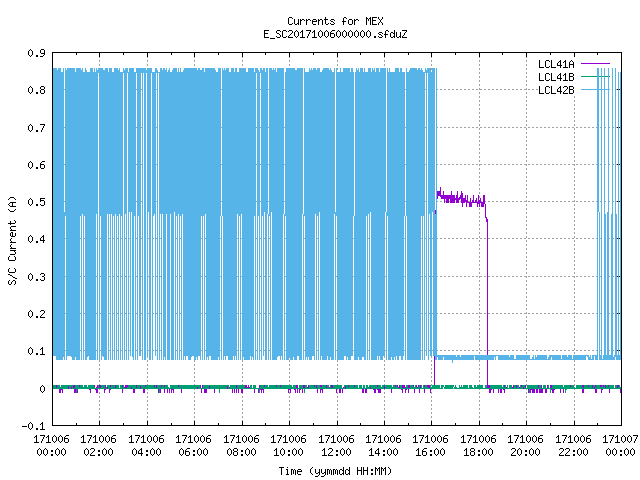Click the flat blue LCL42B line at 20:00
The width and height of the screenshot is (640, 480).
click(526, 358)
